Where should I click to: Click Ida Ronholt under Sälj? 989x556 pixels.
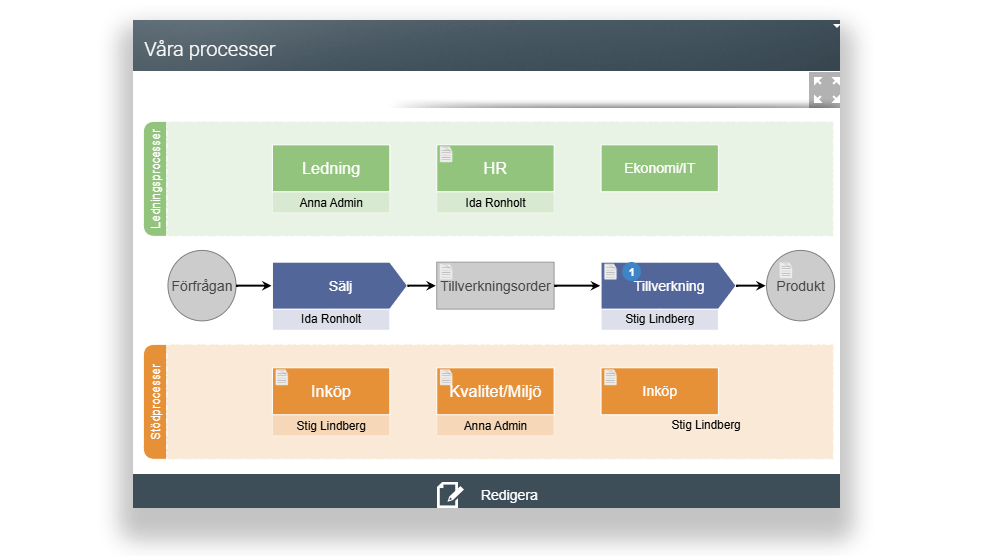331,319
